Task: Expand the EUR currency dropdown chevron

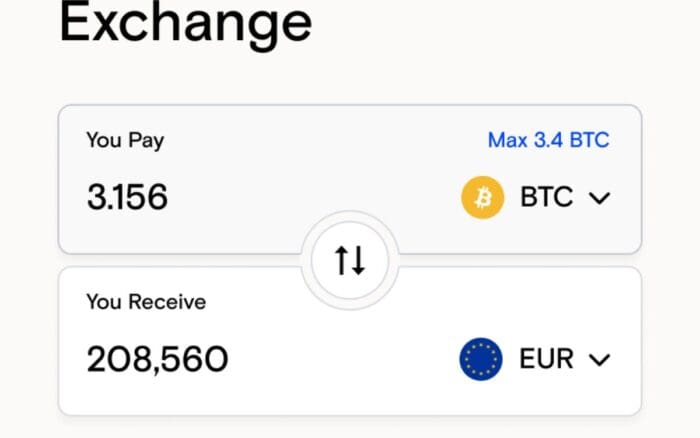Action: point(599,359)
